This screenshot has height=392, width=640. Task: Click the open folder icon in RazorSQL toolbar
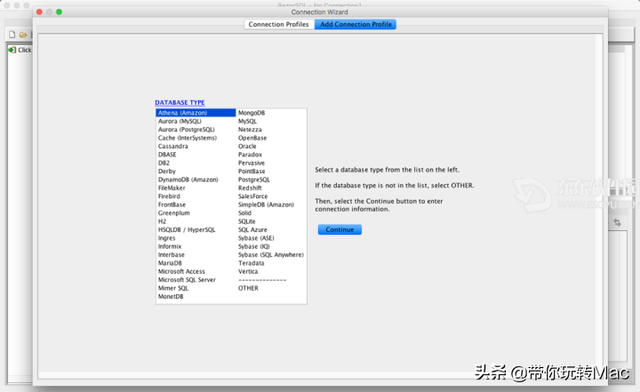coord(23,35)
